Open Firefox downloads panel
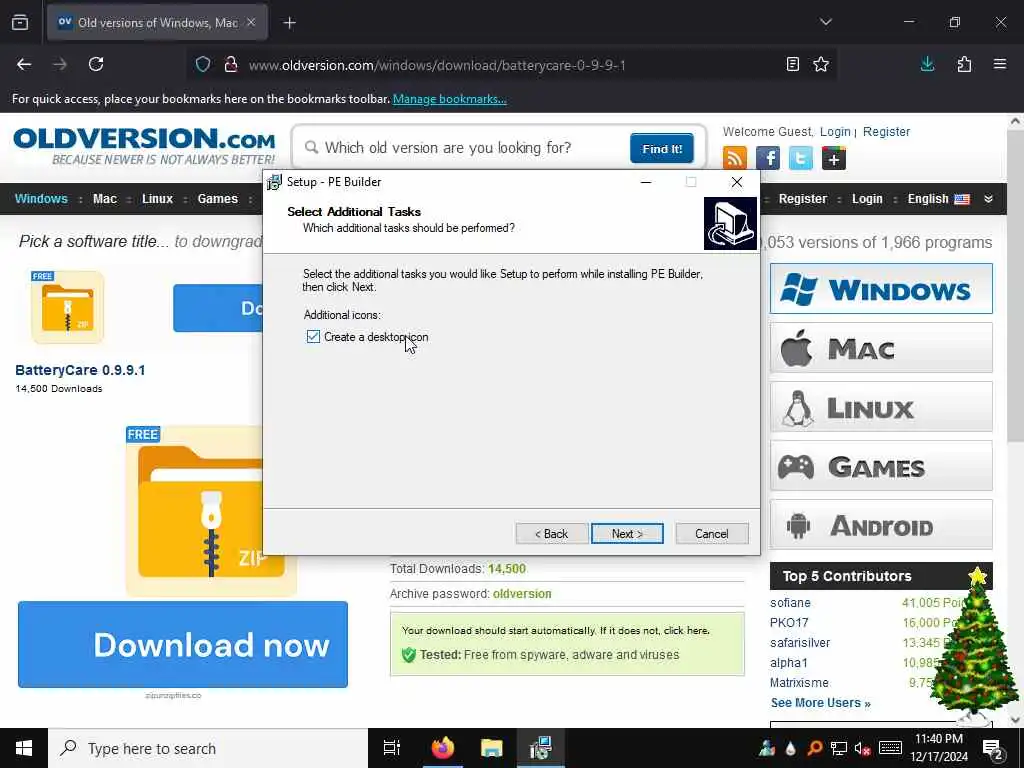The width and height of the screenshot is (1024, 768). [927, 64]
